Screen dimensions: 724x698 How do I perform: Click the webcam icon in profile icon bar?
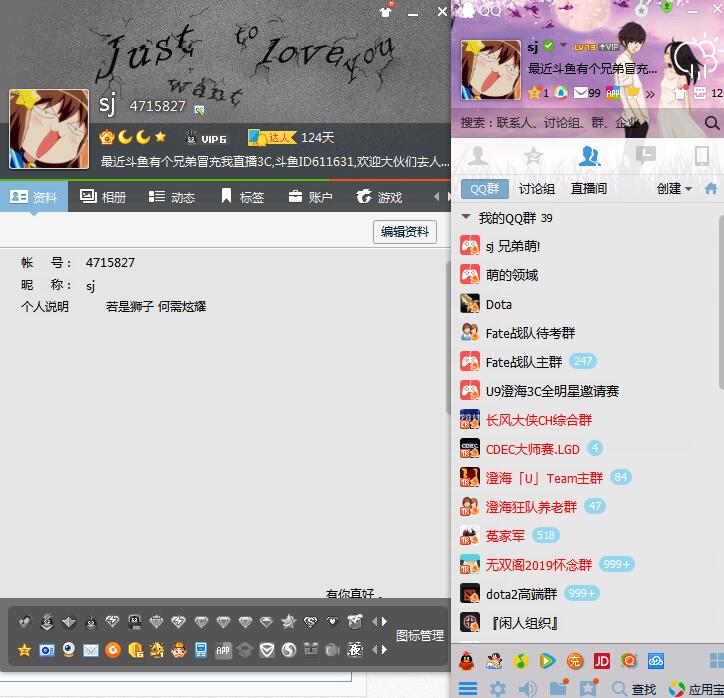[x=69, y=650]
